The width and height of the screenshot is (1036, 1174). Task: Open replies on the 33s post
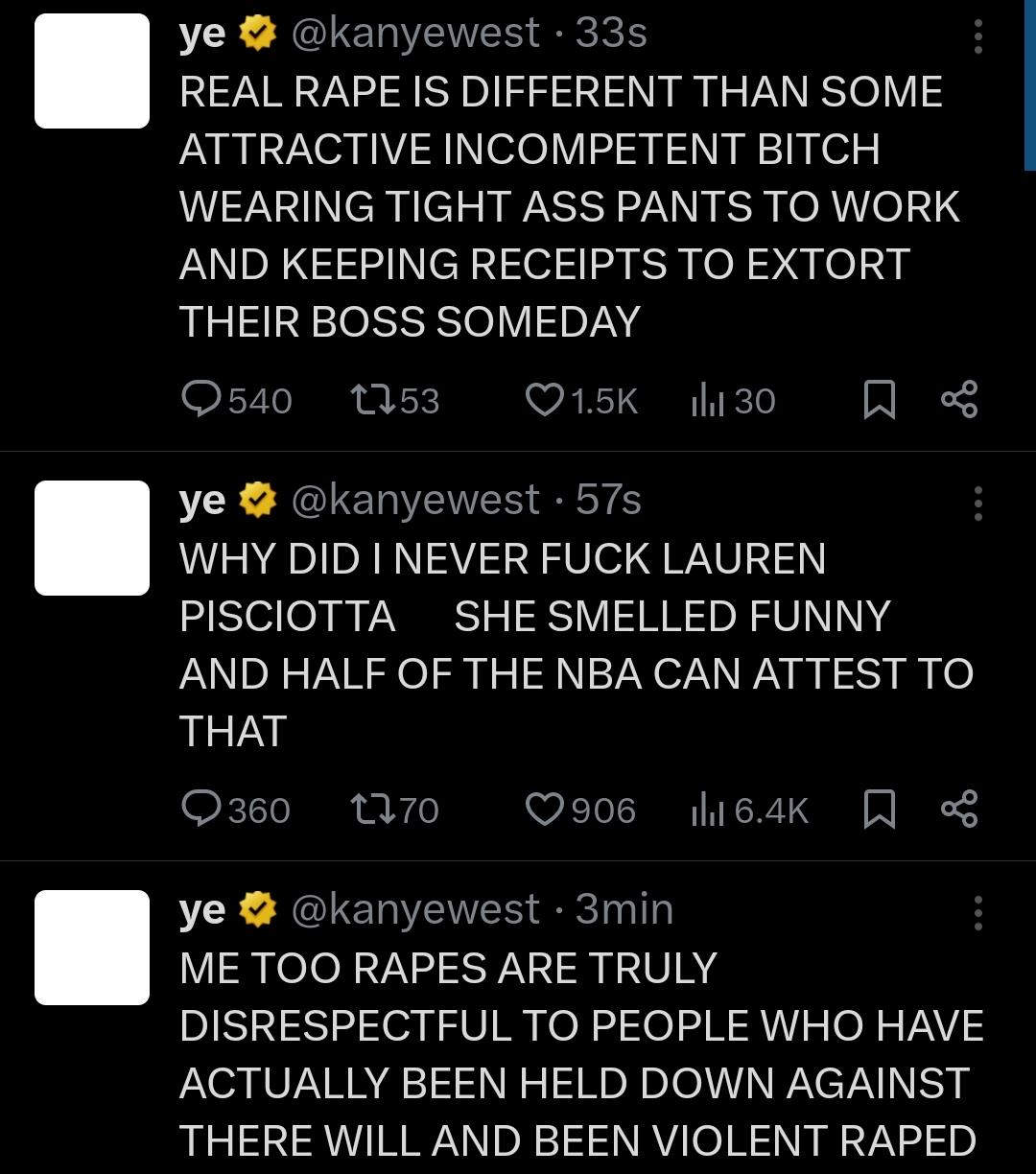point(237,400)
